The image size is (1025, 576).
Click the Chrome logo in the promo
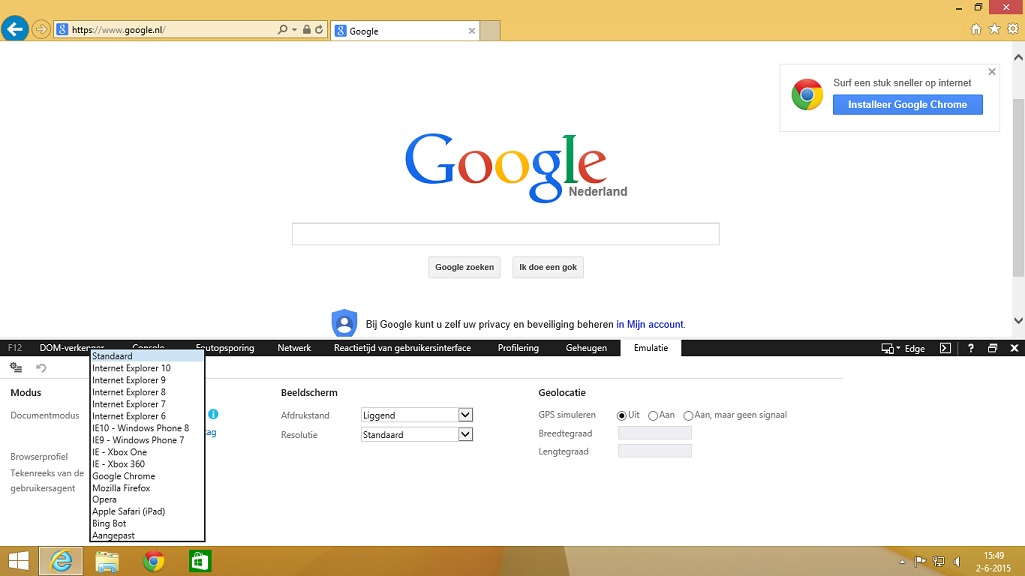pos(807,95)
